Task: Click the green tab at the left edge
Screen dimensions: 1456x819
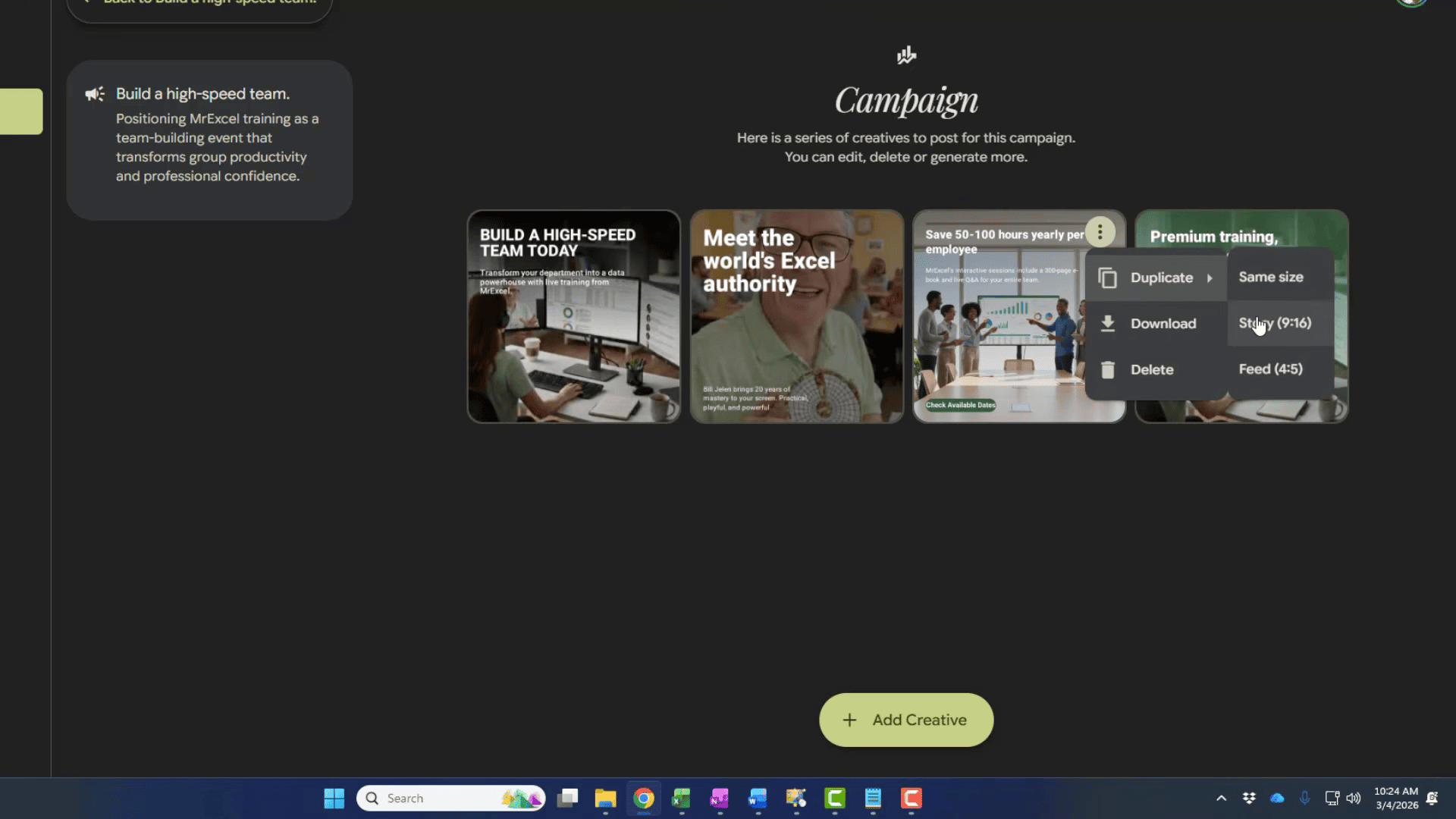Action: 21,111
